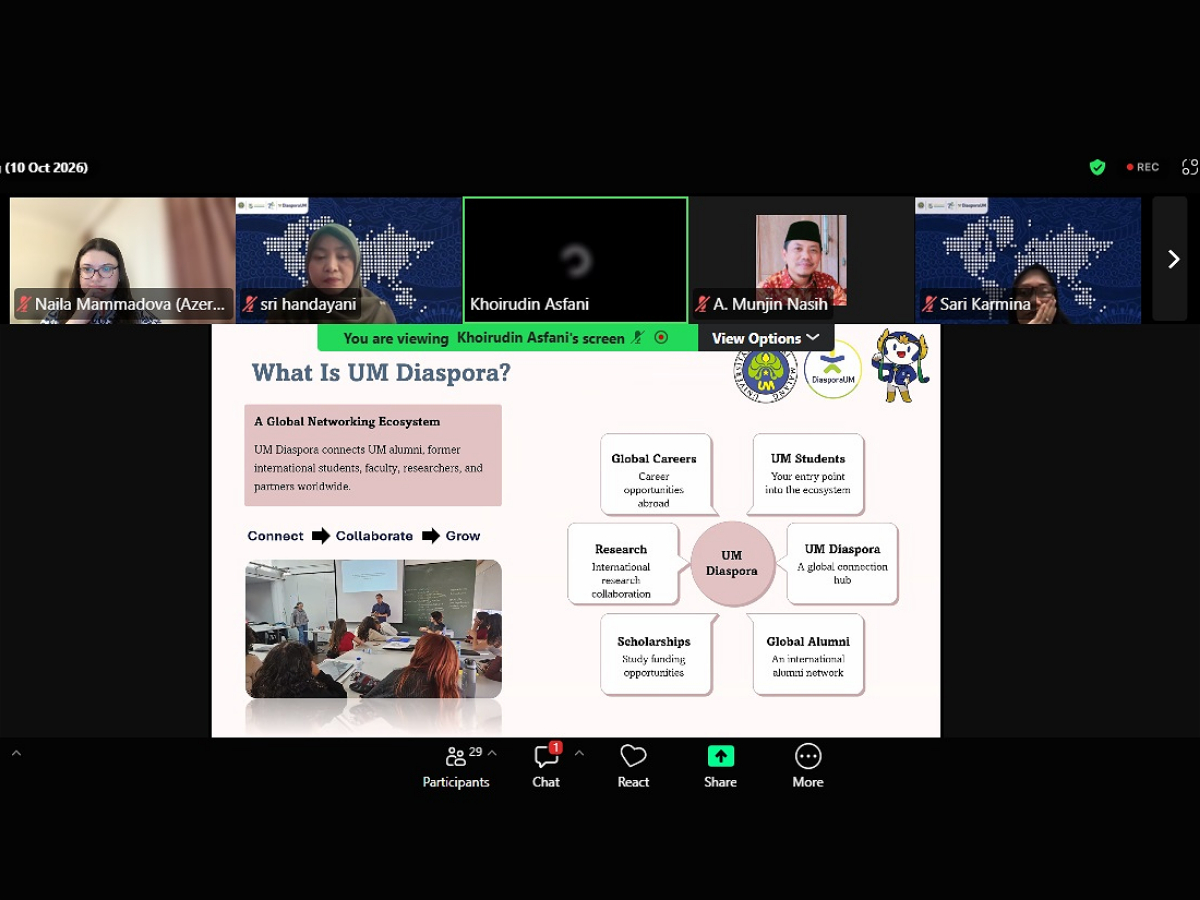Click the REC recording indicator
Screen dimensions: 1200x900
click(x=1143, y=167)
